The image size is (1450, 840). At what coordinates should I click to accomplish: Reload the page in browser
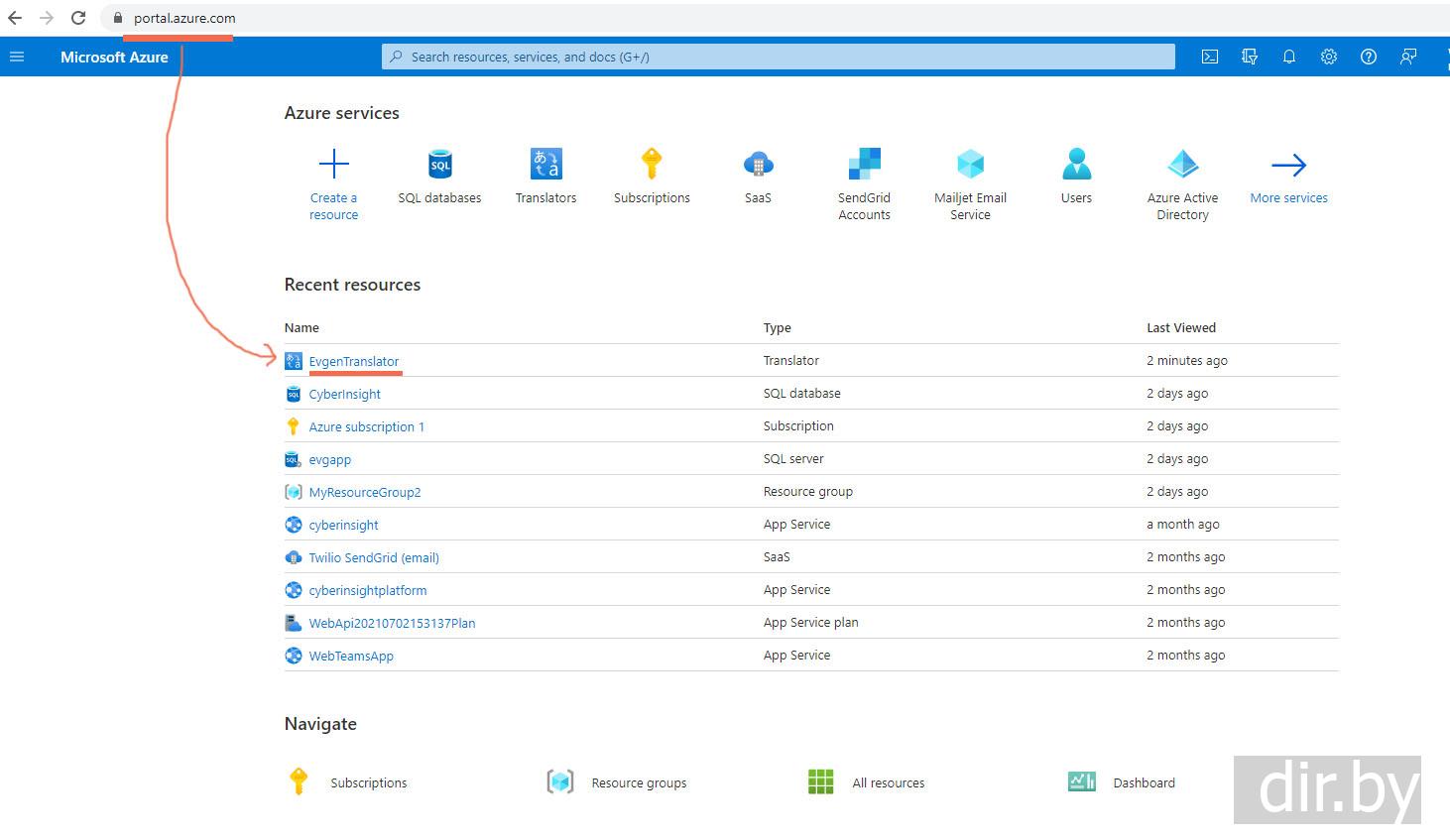tap(78, 18)
